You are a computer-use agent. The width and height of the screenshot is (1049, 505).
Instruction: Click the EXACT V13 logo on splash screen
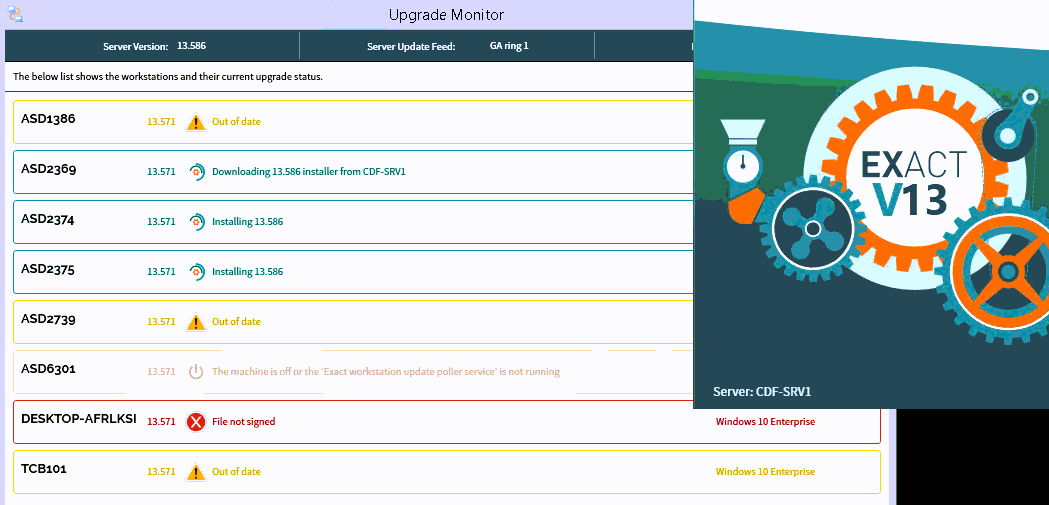(x=913, y=183)
